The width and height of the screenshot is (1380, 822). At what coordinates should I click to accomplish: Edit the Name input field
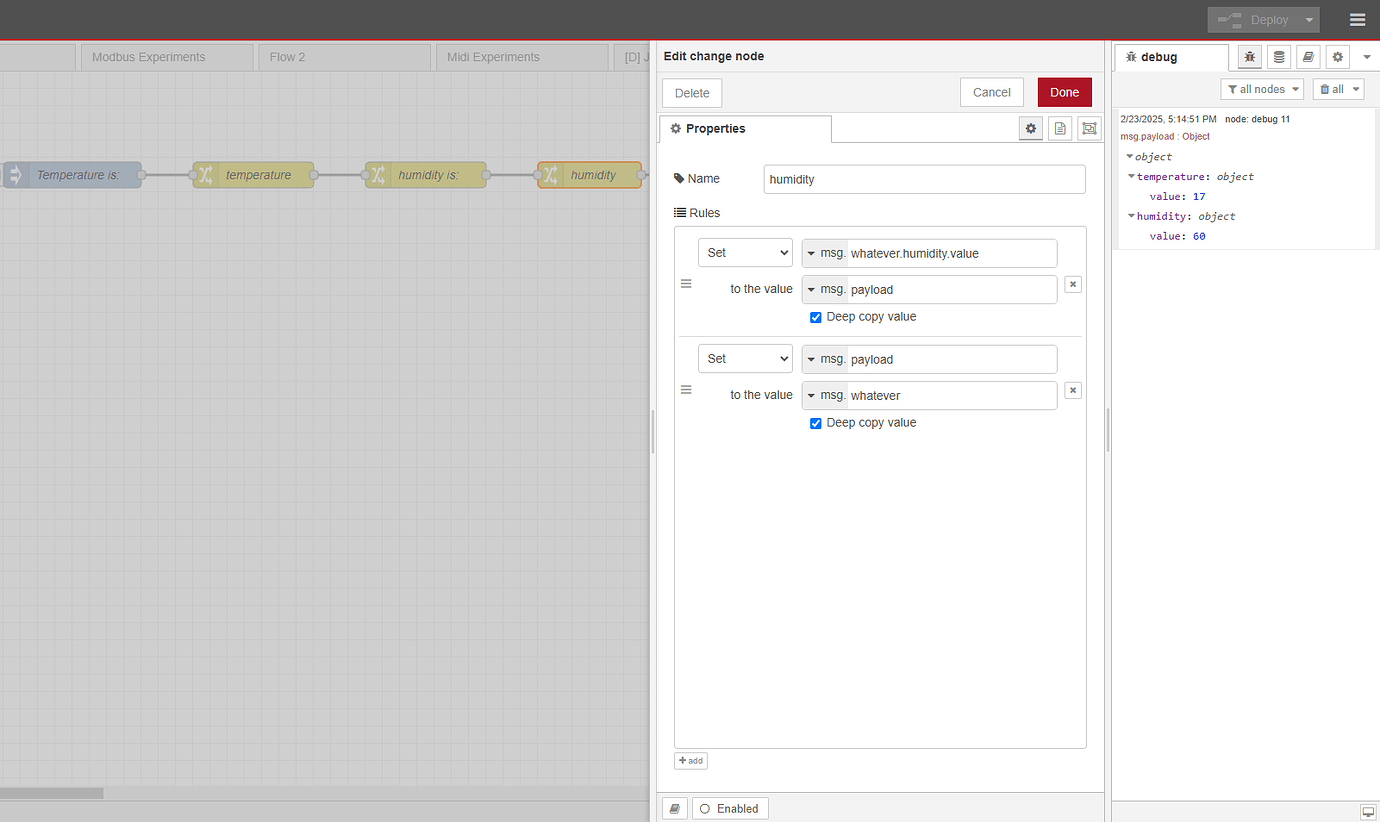click(924, 179)
